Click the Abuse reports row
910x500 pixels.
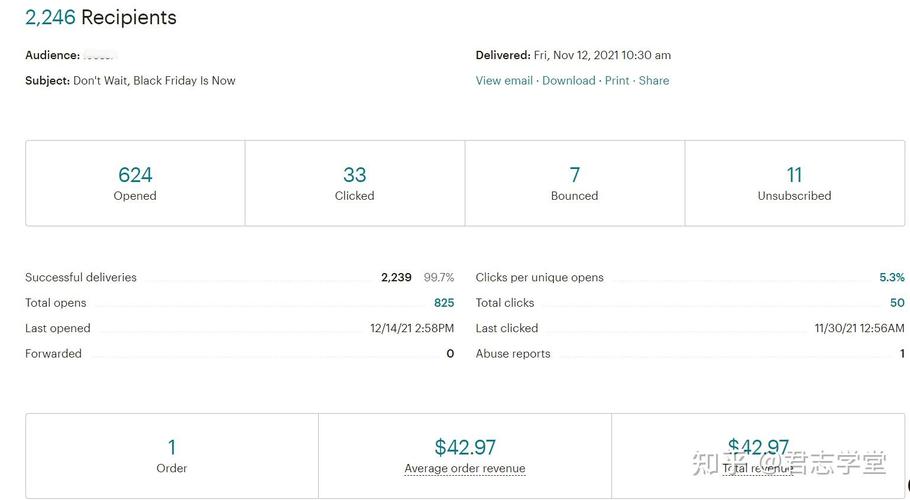coord(690,354)
